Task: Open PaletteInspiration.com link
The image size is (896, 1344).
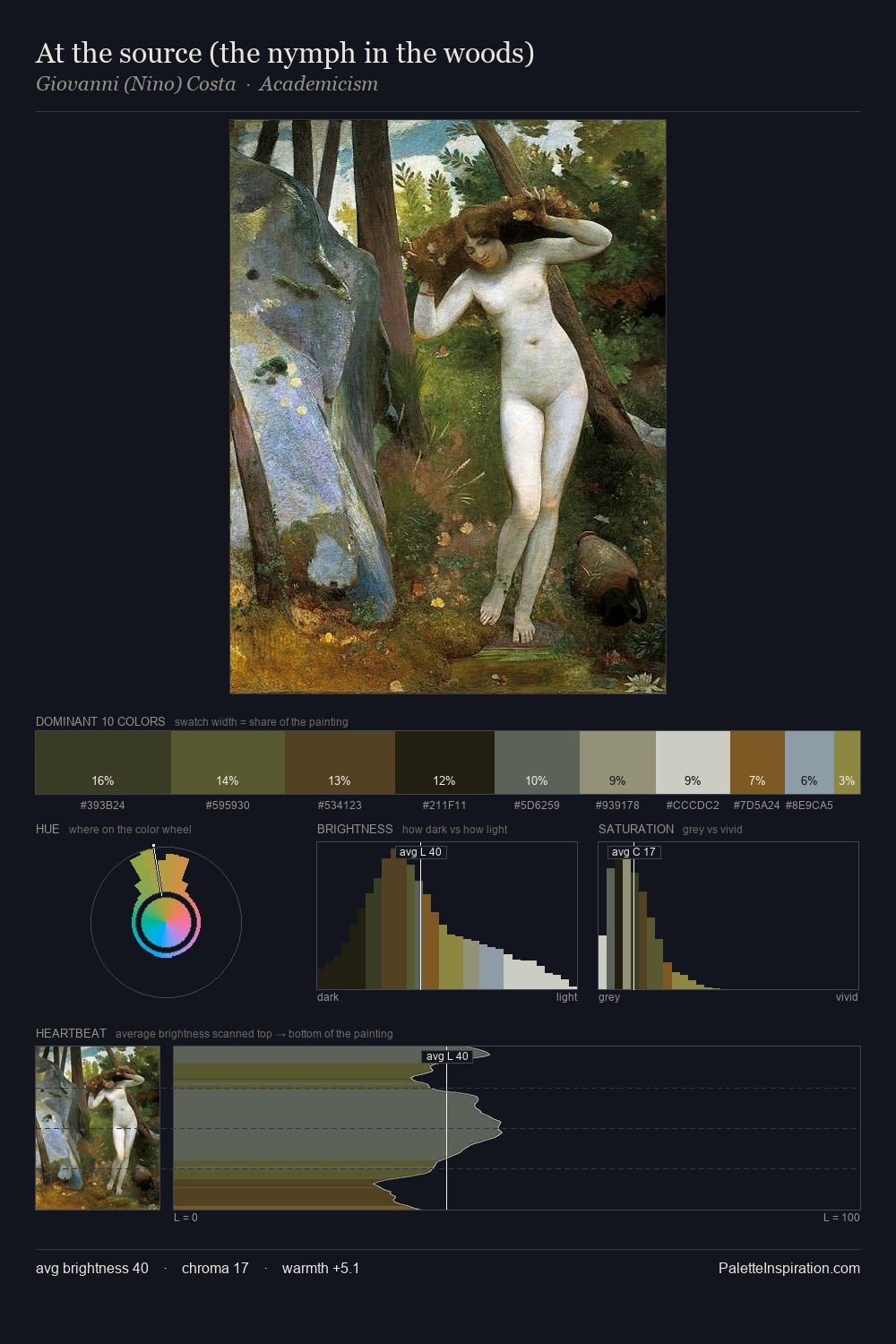Action: point(789,1268)
